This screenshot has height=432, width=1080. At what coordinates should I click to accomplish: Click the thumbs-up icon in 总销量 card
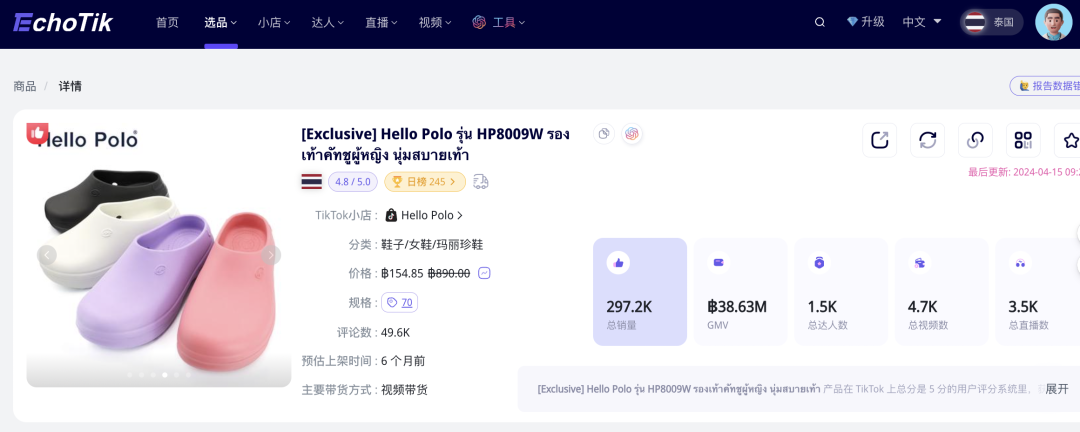[x=618, y=263]
